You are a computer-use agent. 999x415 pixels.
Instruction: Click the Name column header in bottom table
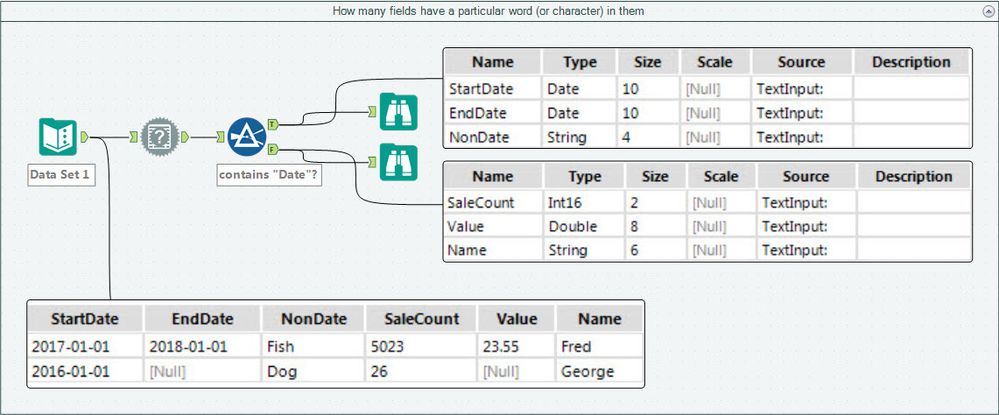pyautogui.click(x=600, y=319)
